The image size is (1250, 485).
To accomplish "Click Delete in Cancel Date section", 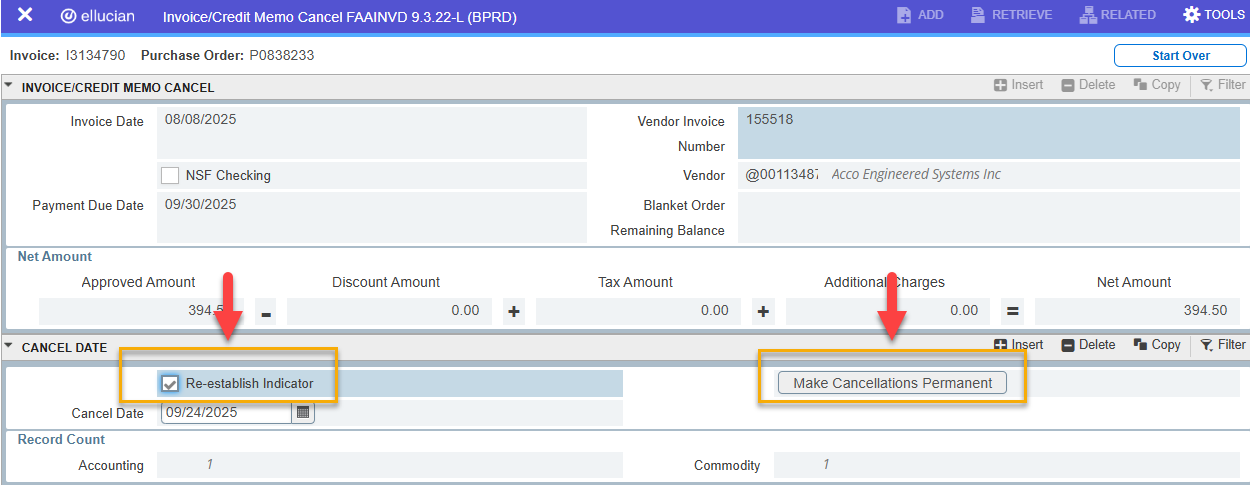I will 1088,345.
